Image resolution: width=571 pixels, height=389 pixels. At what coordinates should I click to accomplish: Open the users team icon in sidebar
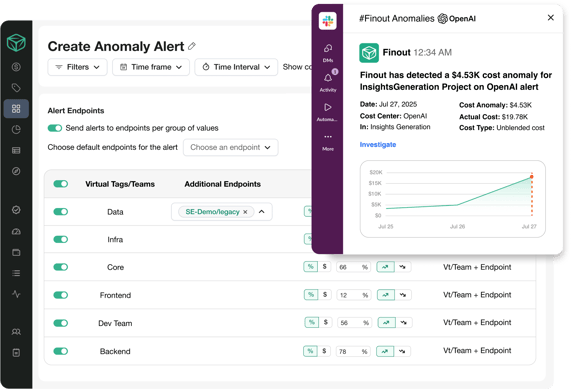click(x=16, y=332)
